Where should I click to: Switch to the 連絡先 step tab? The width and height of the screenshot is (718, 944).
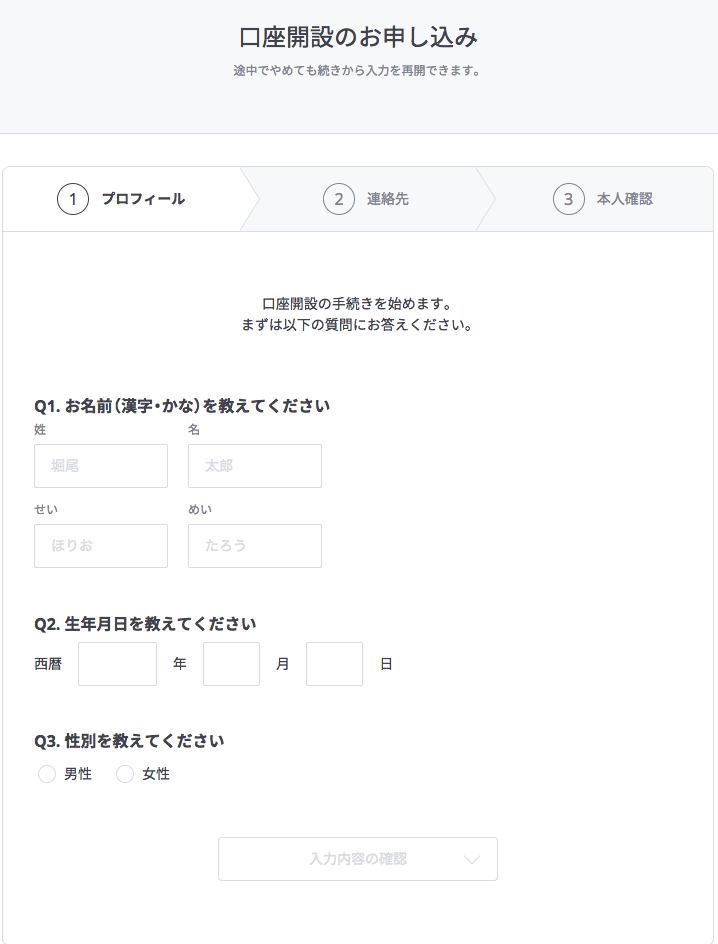(x=367, y=199)
